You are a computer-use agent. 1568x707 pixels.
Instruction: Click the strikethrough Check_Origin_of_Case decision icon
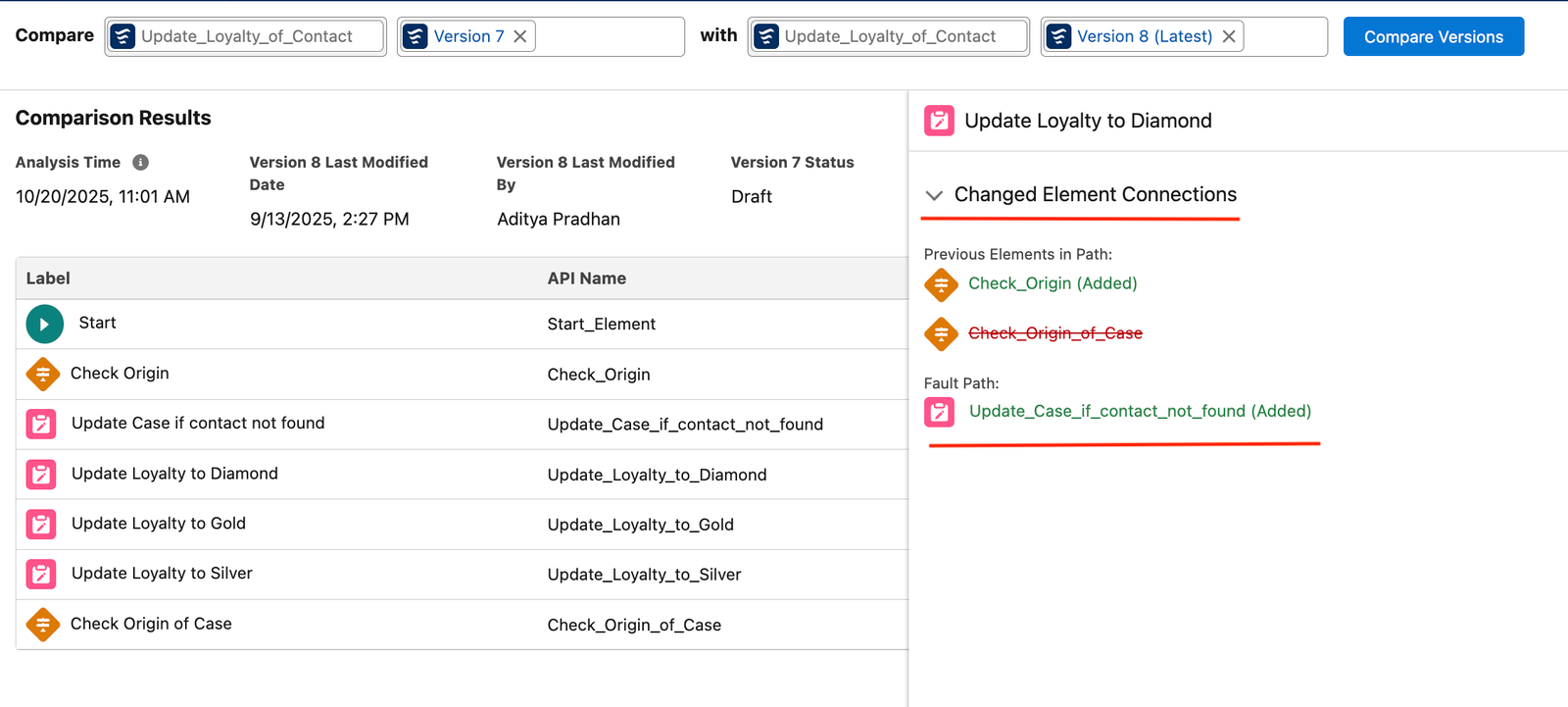click(x=941, y=334)
